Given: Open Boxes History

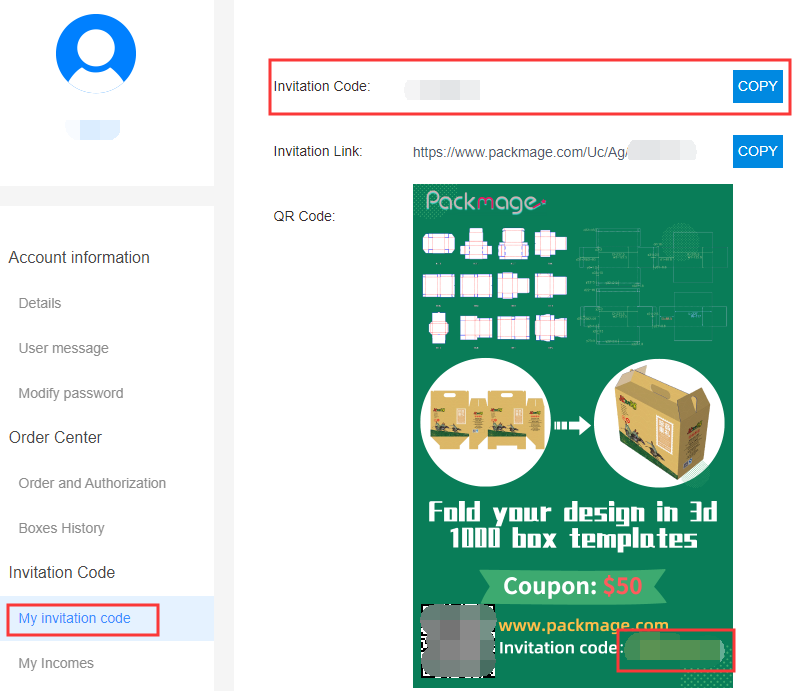Looking at the screenshot, I should [x=62, y=528].
